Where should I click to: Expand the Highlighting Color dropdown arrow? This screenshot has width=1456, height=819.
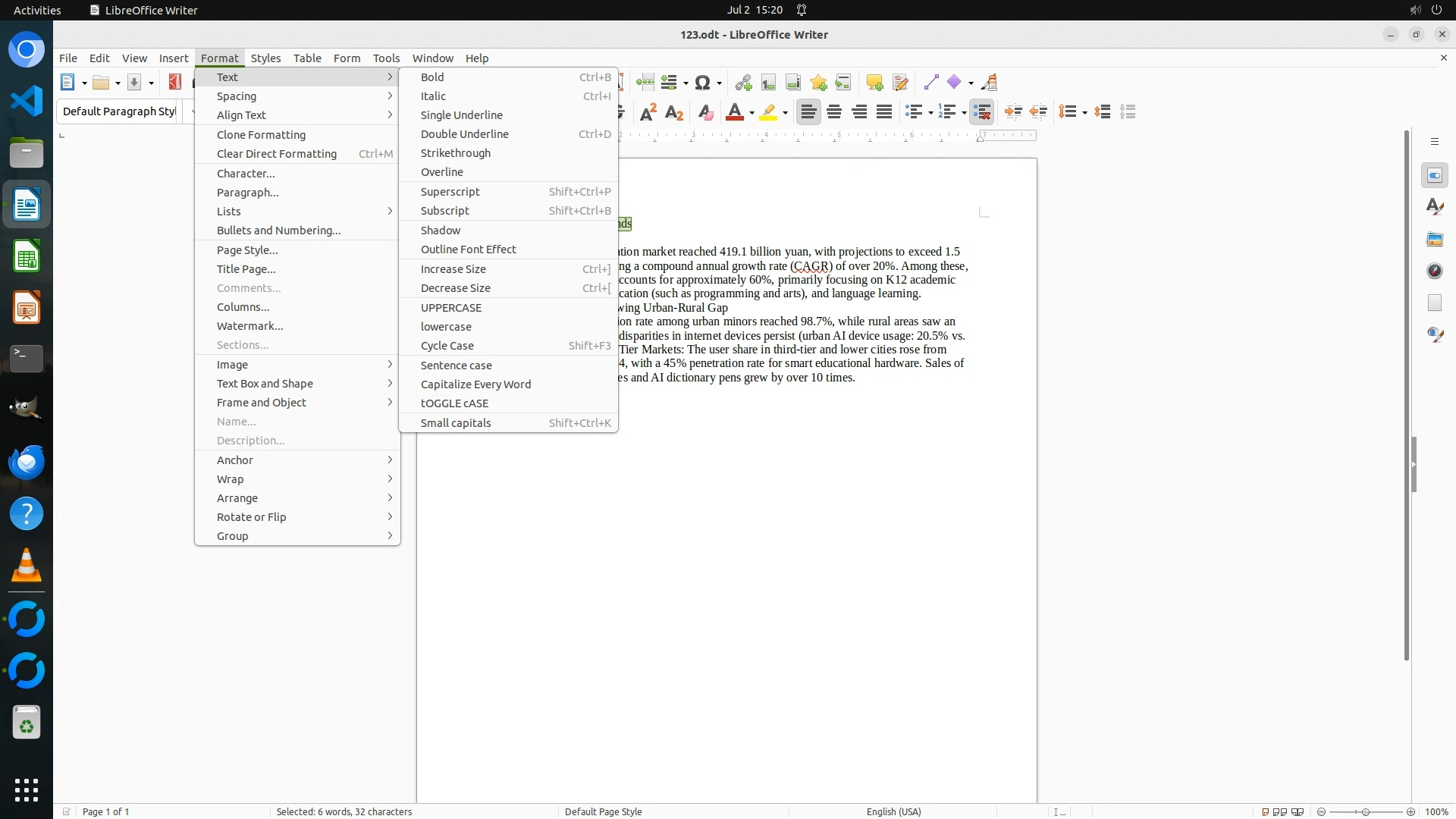point(785,113)
